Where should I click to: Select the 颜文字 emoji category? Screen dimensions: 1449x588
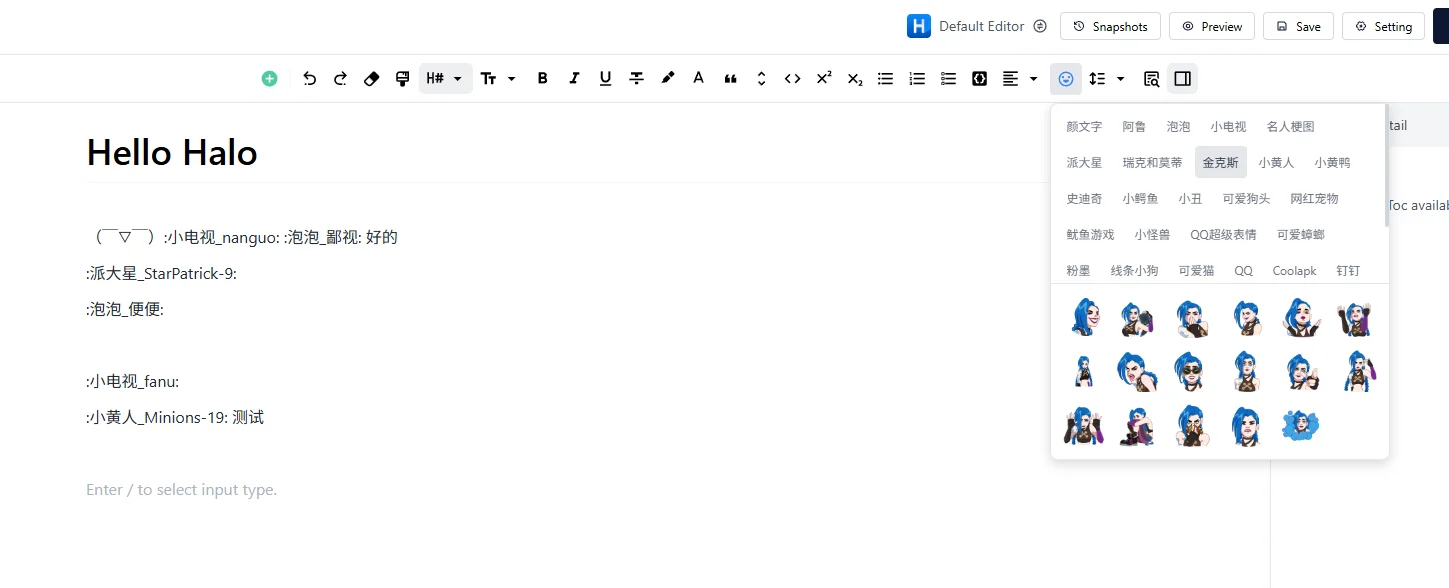(1084, 126)
